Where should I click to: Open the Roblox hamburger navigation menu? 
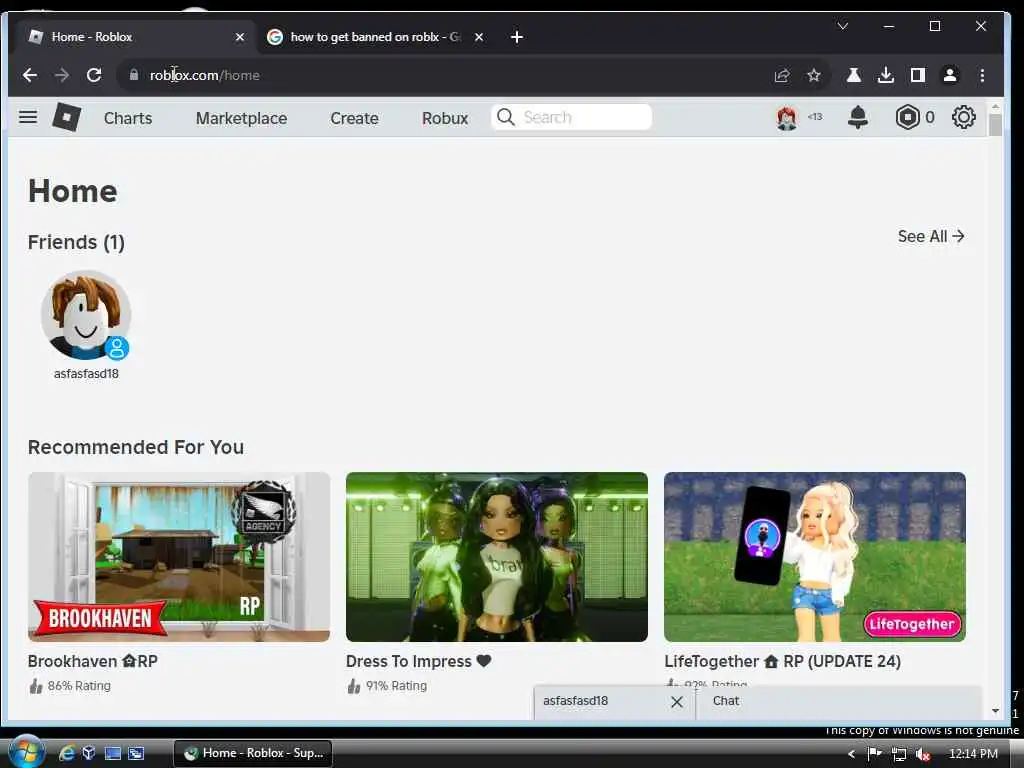pos(27,118)
